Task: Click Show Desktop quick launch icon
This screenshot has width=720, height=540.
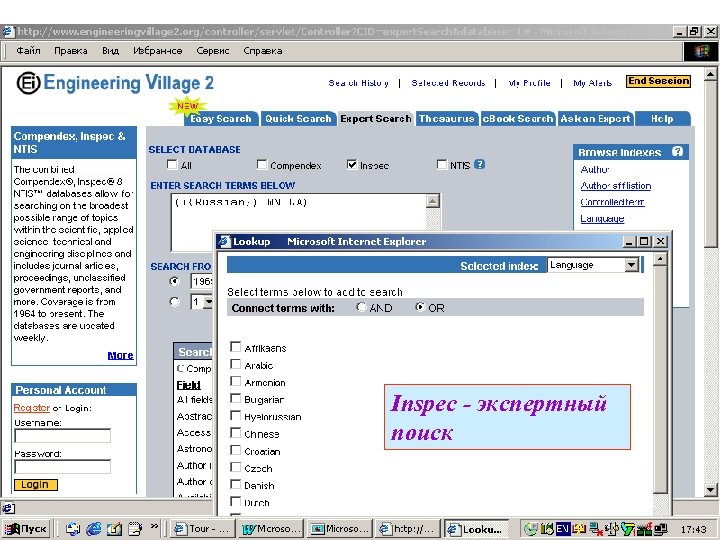Action: (114, 529)
